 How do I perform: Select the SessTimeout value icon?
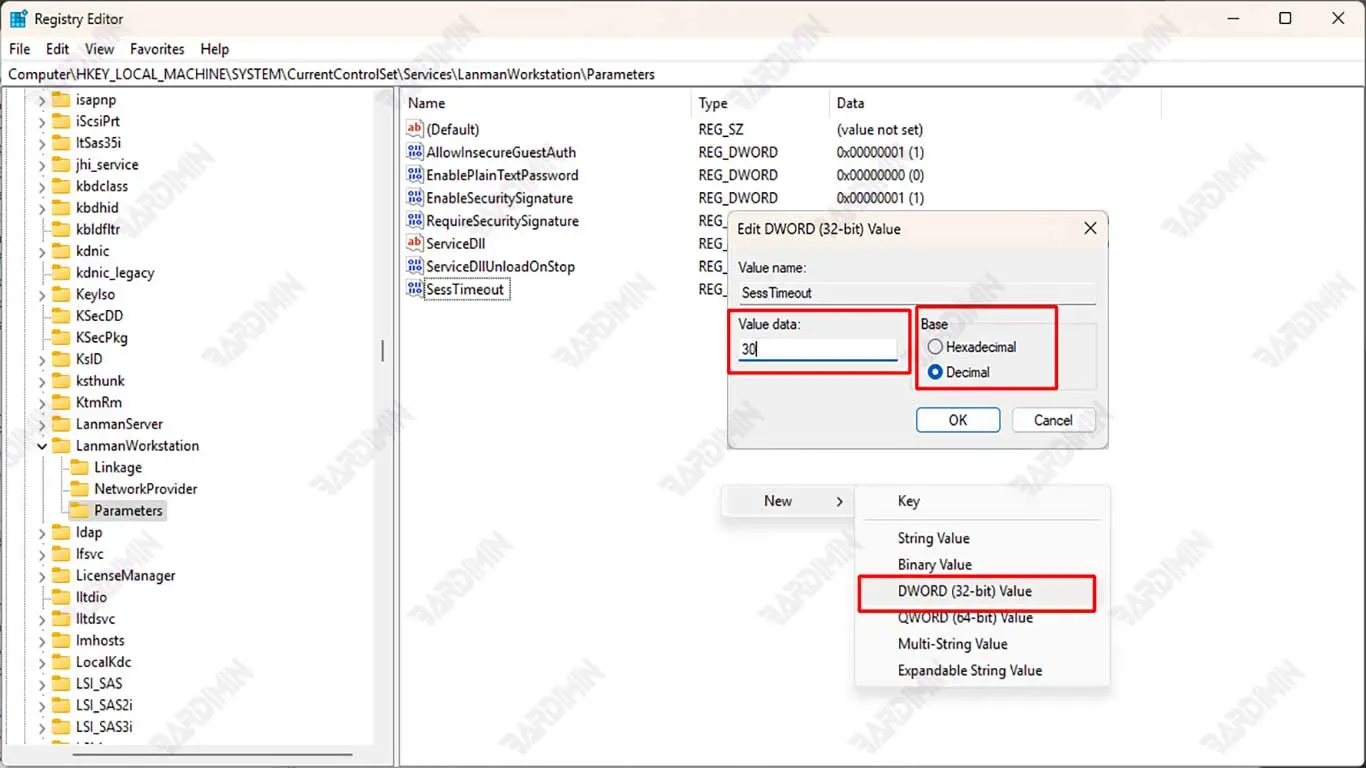(415, 289)
